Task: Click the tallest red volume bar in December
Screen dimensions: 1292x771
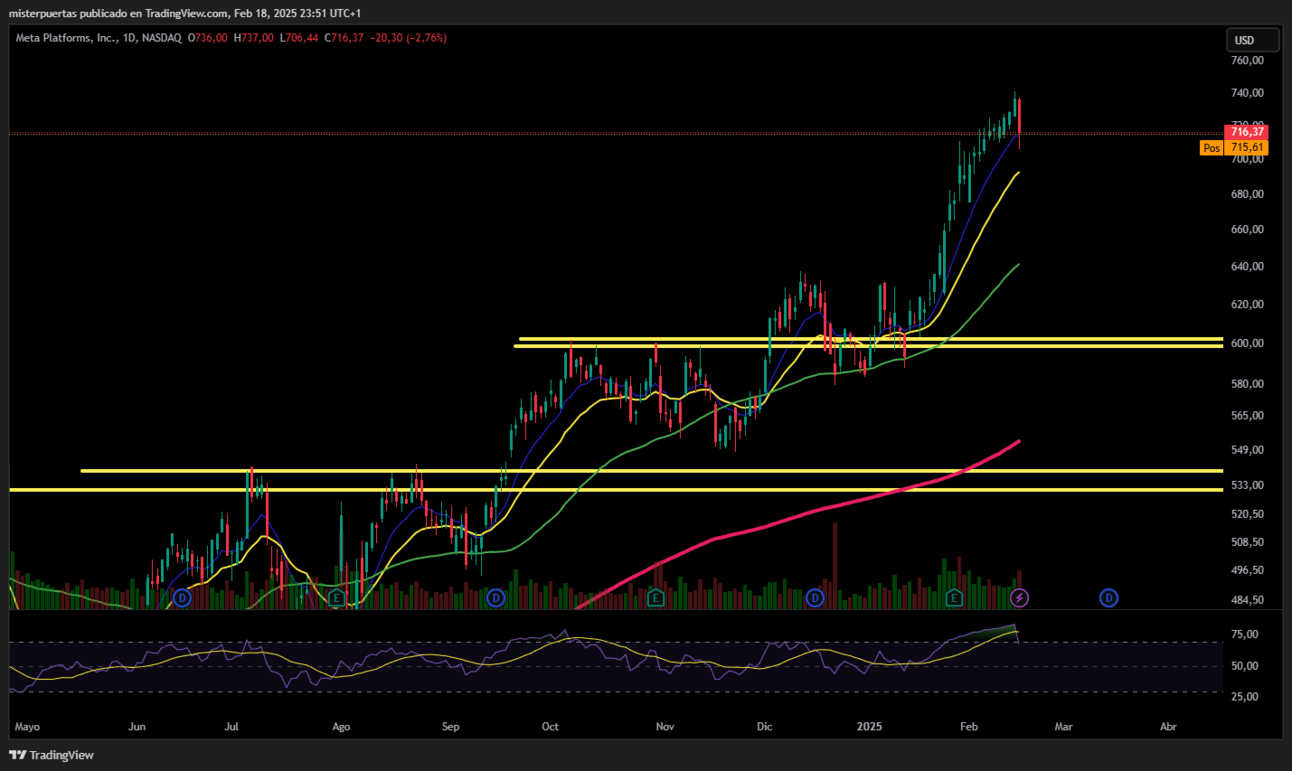Action: click(x=833, y=566)
